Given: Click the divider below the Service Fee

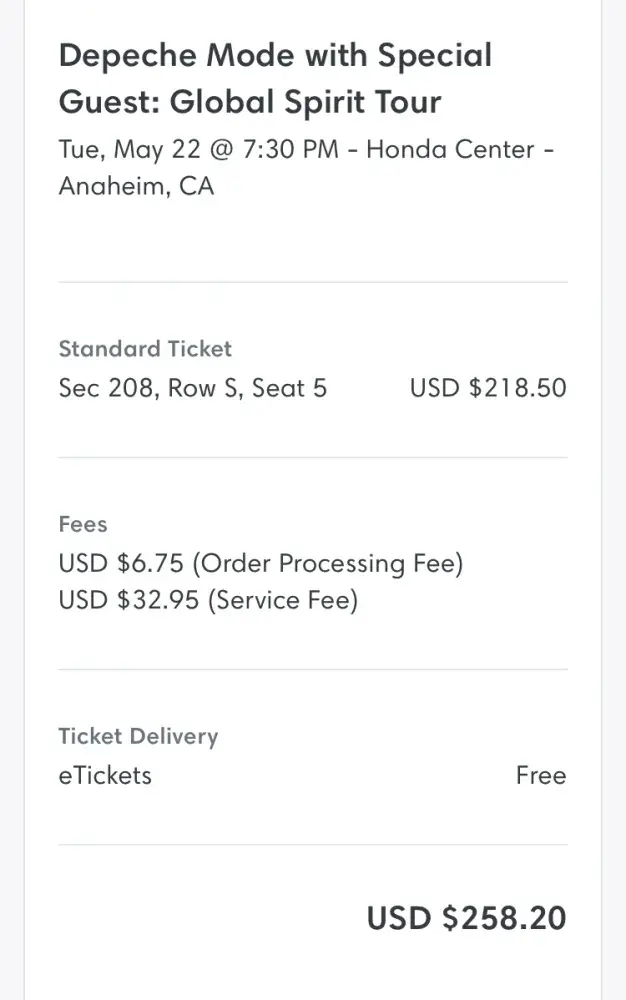Looking at the screenshot, I should pos(313,669).
